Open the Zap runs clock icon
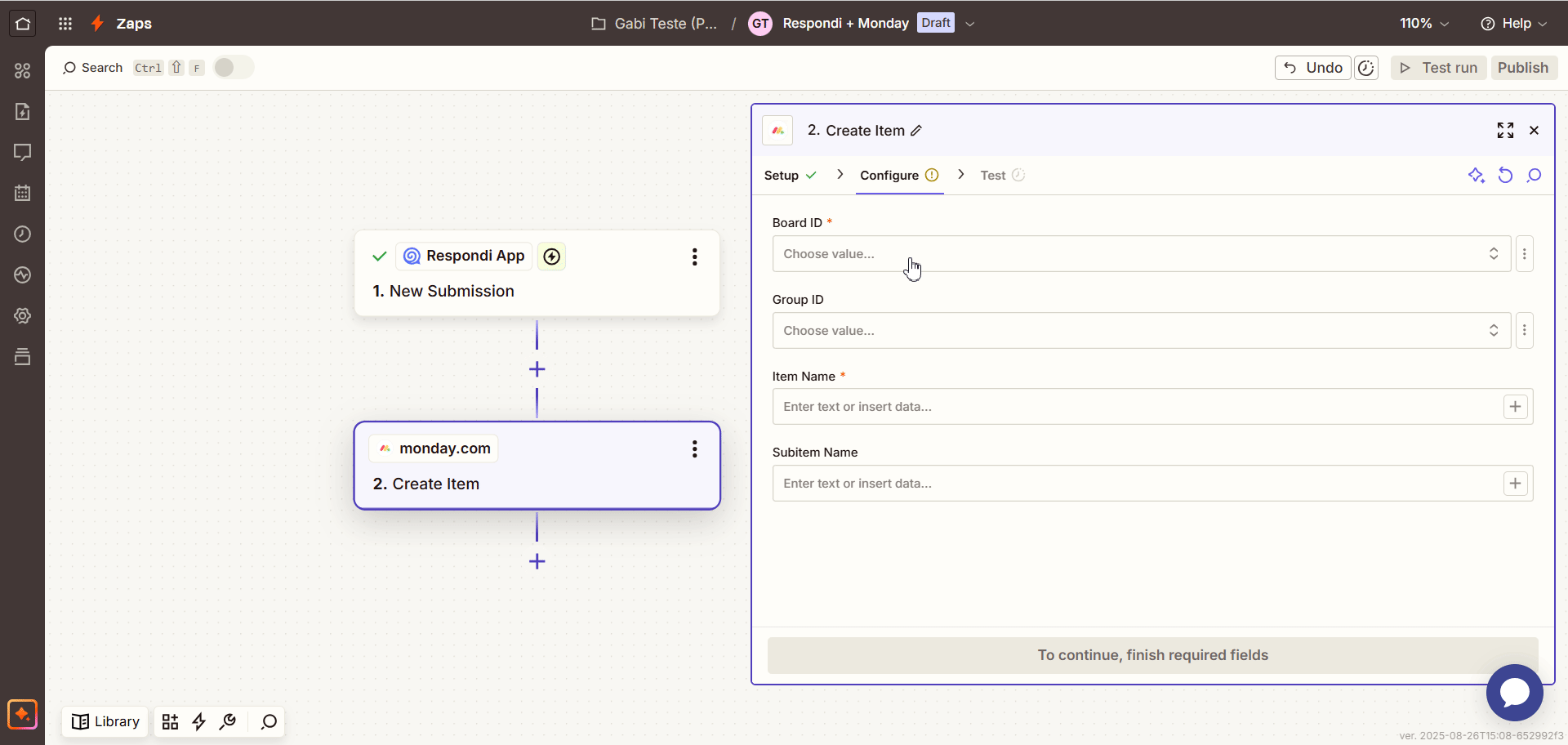Viewport: 1568px width, 745px height. (23, 234)
